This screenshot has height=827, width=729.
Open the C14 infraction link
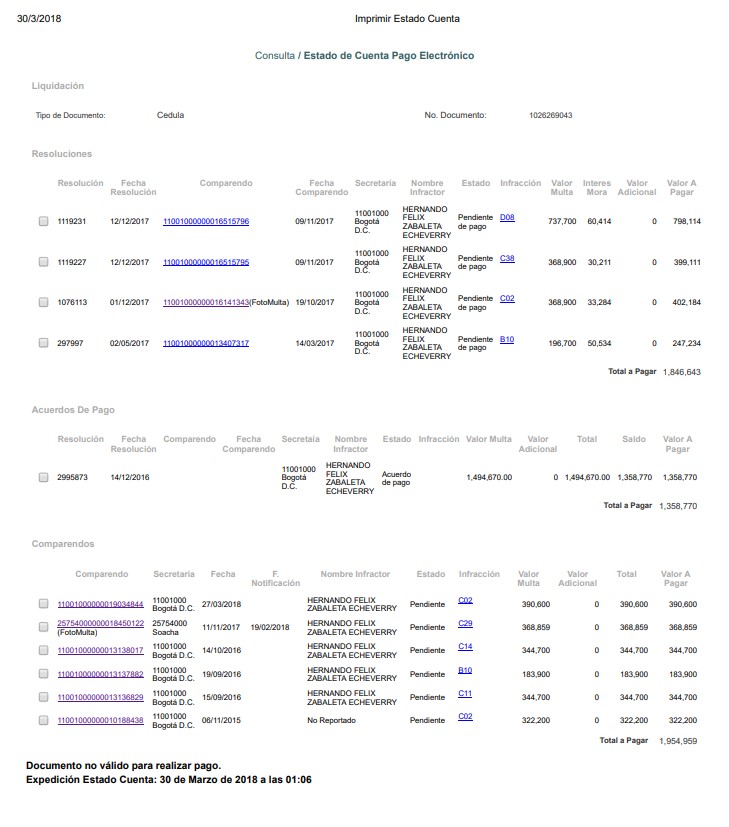[465, 647]
